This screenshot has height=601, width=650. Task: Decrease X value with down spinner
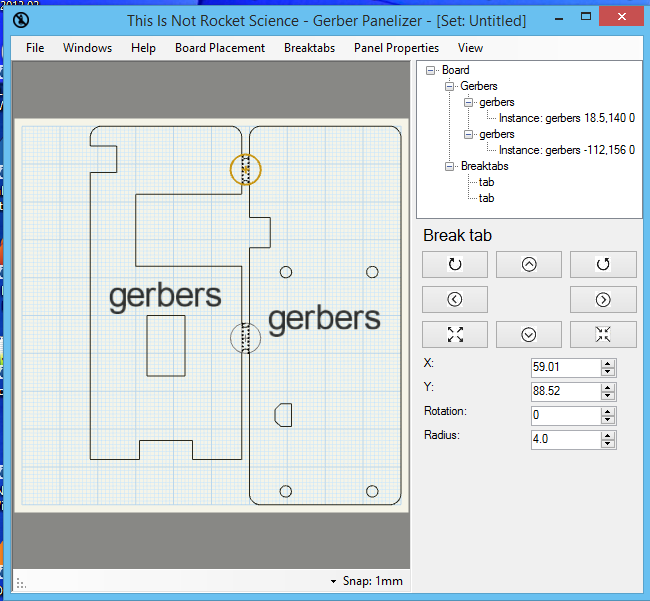pos(608,371)
